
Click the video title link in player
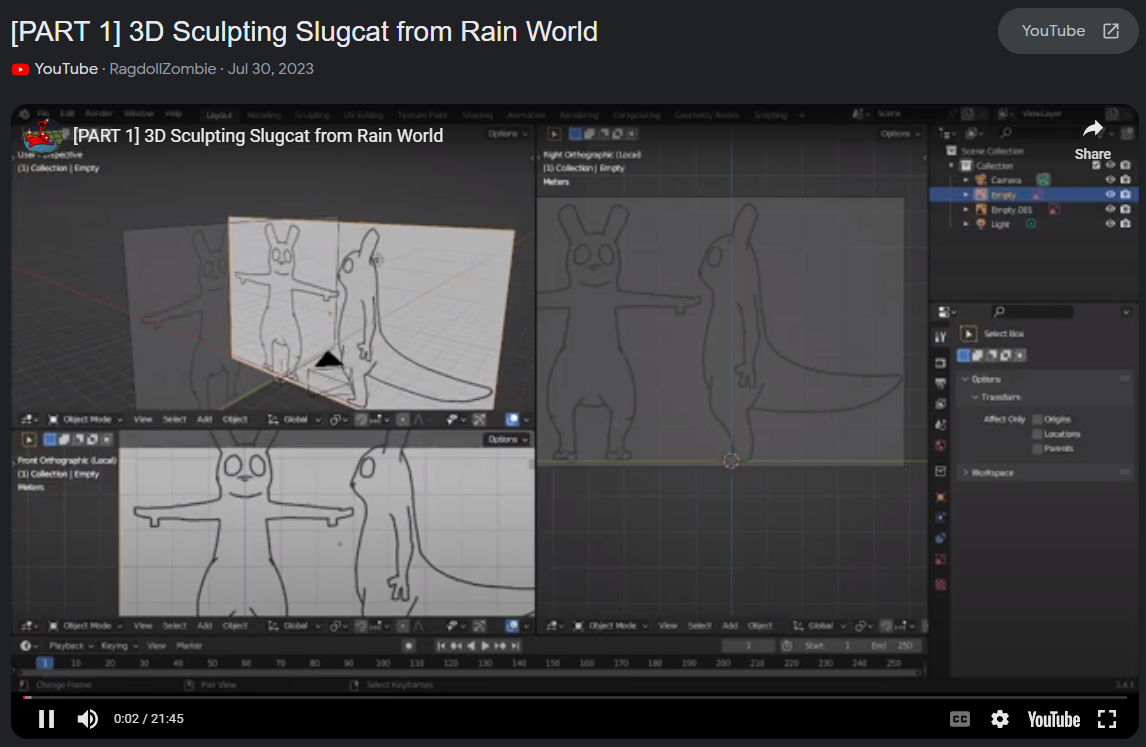pos(258,136)
